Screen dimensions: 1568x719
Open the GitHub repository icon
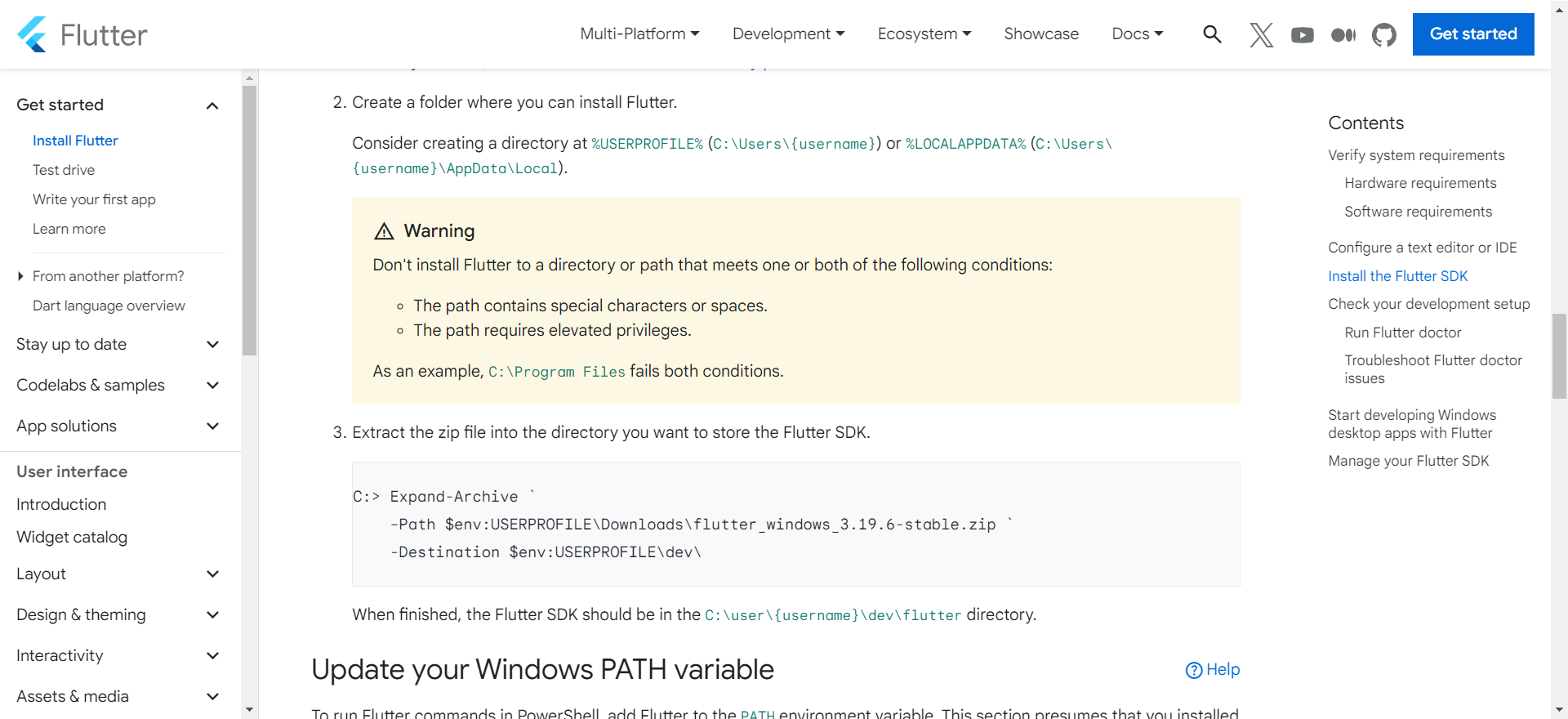pyautogui.click(x=1383, y=34)
